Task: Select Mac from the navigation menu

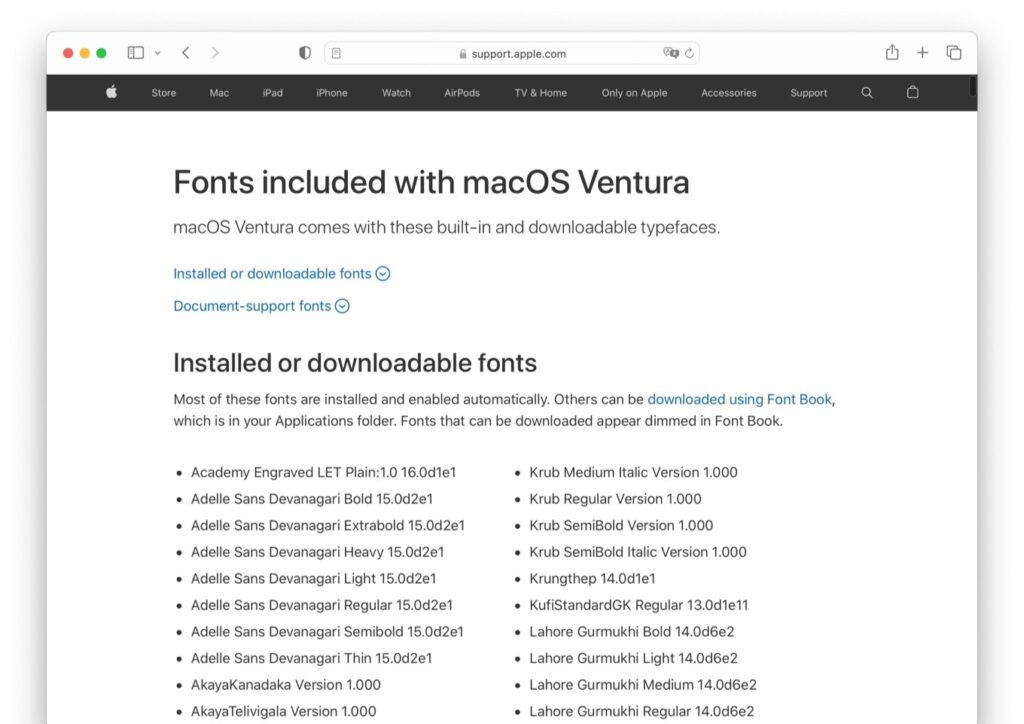Action: click(x=218, y=92)
